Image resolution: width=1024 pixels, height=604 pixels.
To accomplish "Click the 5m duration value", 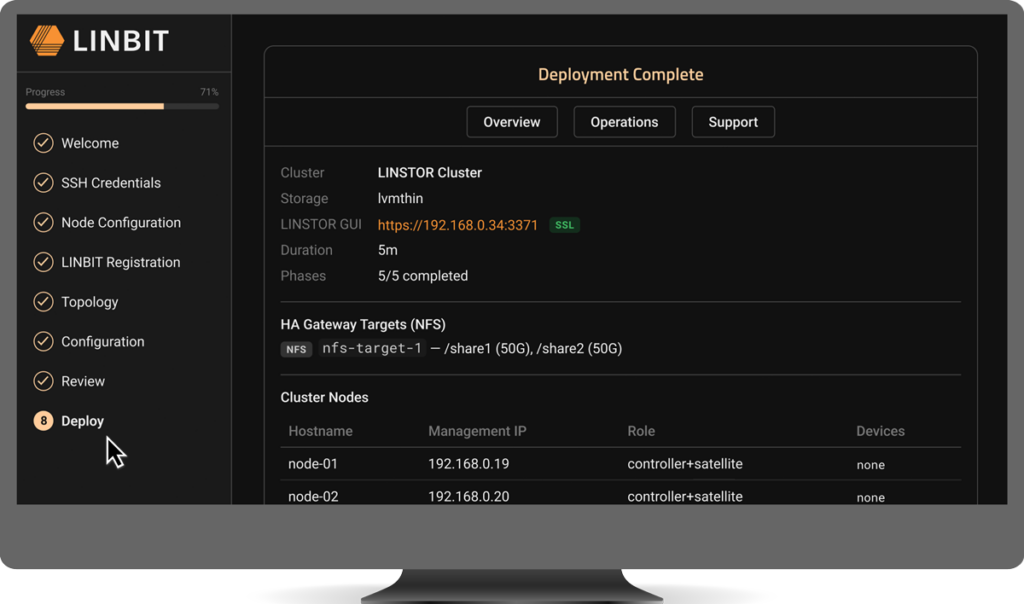I will [x=387, y=250].
